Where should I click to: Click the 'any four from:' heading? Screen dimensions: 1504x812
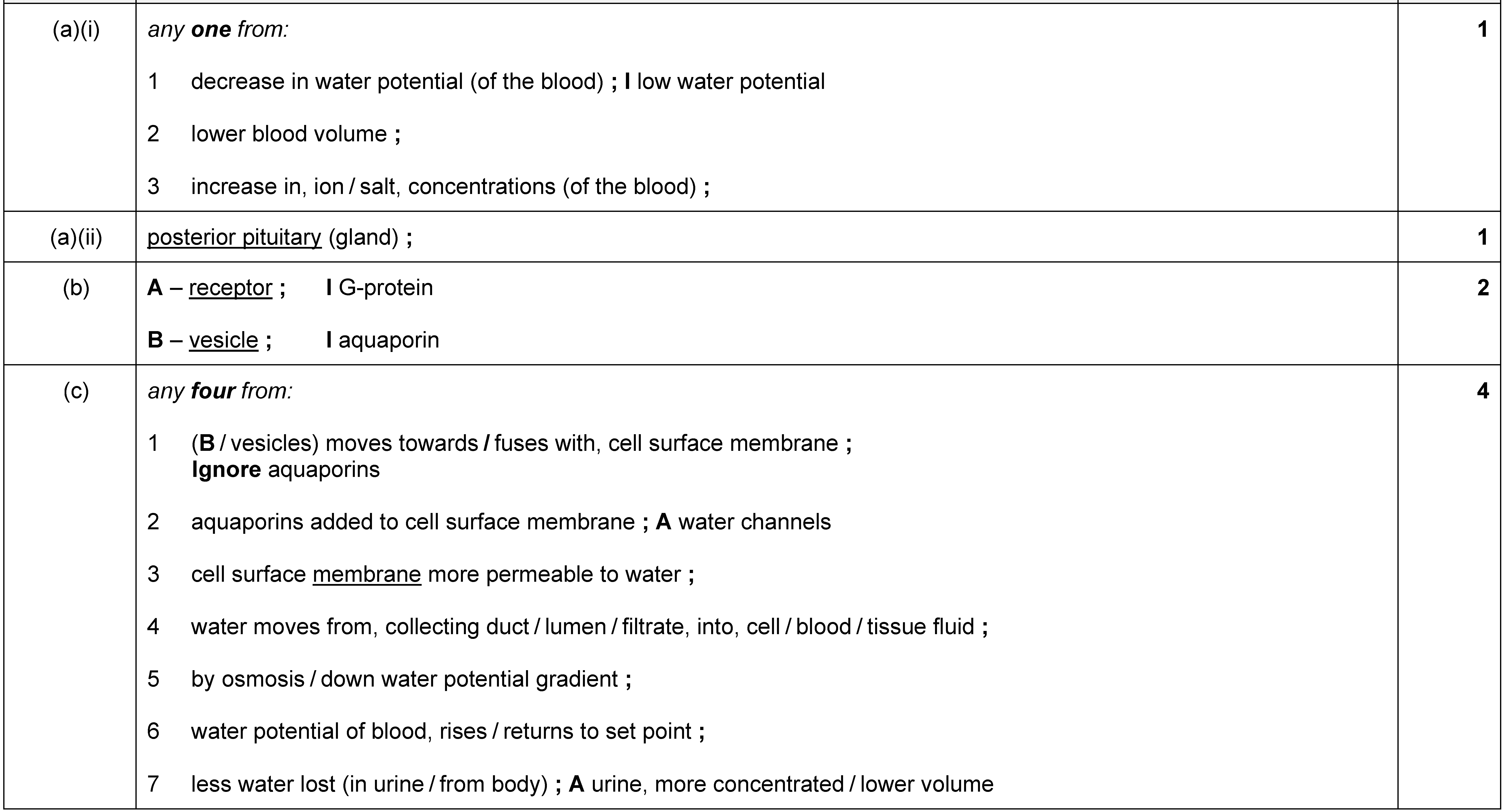pyautogui.click(x=220, y=391)
